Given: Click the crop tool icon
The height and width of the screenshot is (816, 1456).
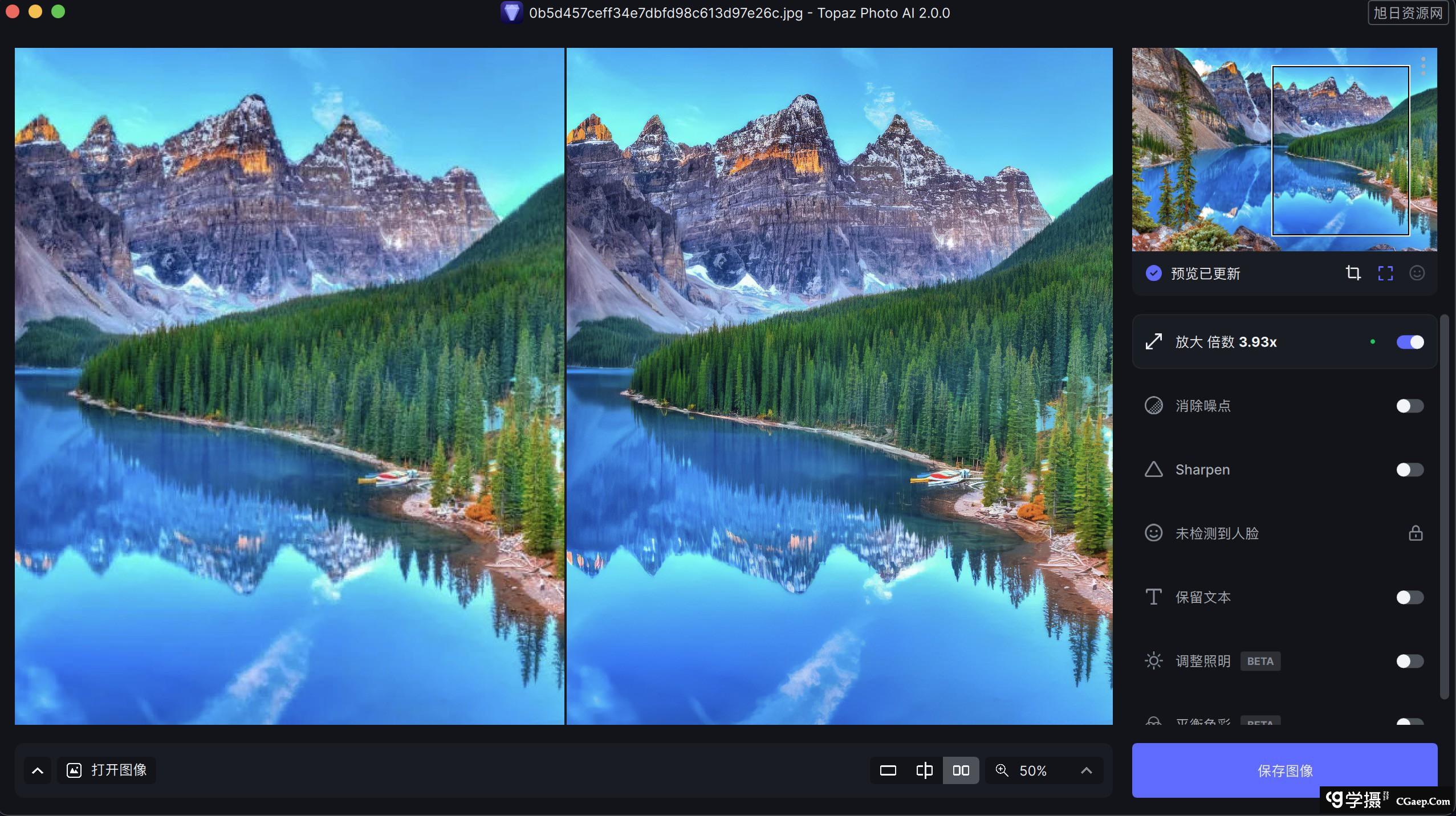Looking at the screenshot, I should coord(1353,274).
